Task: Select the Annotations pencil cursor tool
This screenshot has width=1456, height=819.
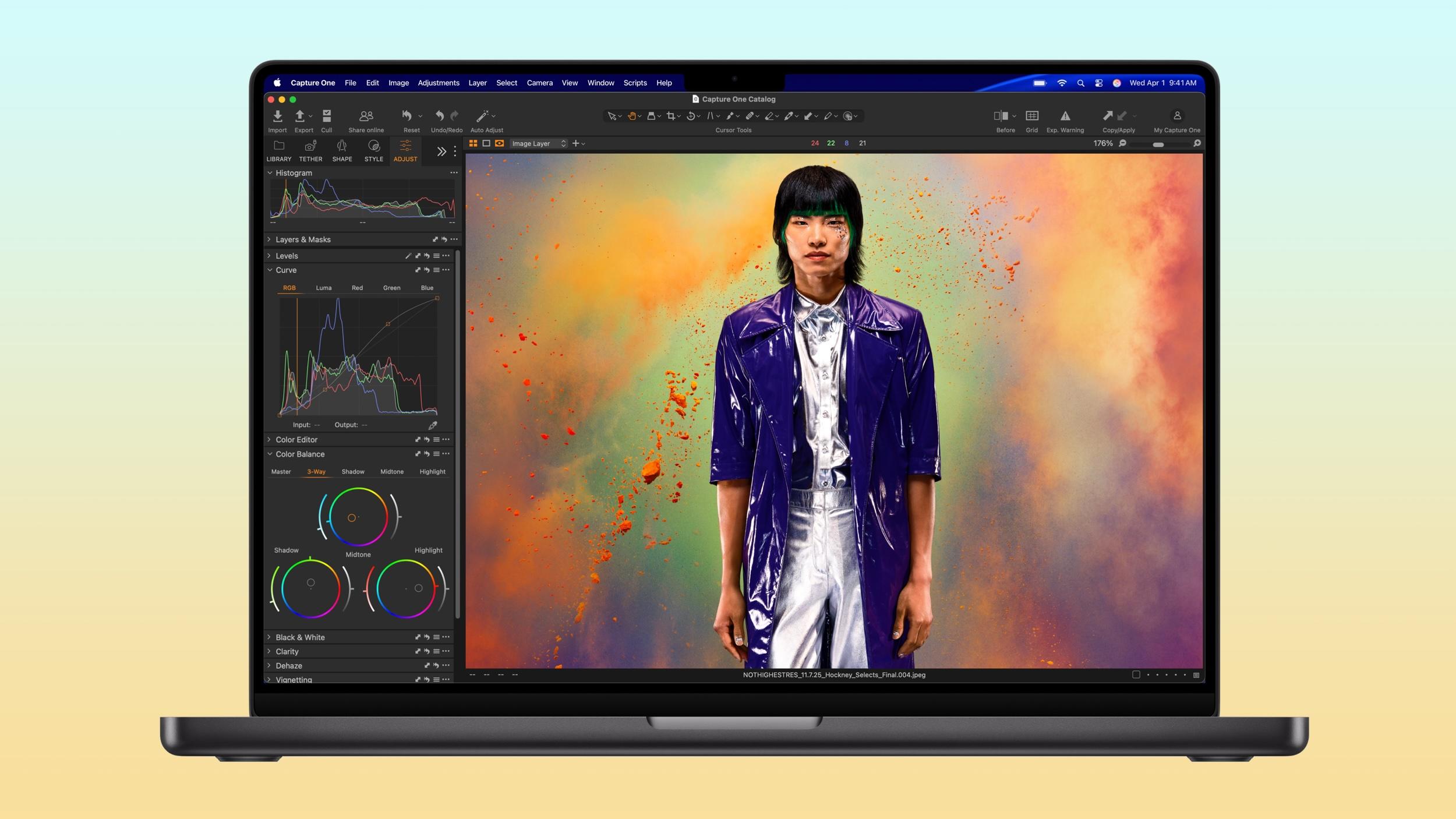Action: [x=828, y=116]
